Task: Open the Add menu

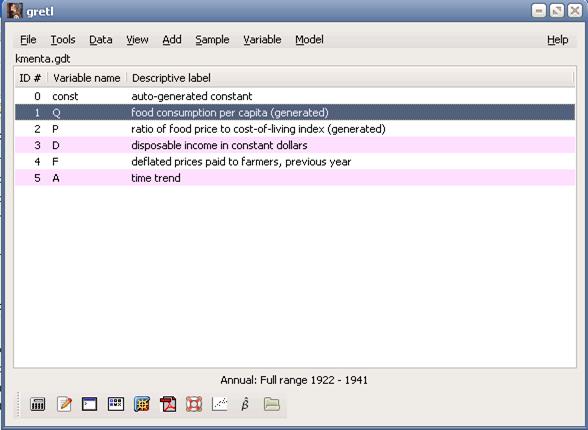Action: point(172,39)
